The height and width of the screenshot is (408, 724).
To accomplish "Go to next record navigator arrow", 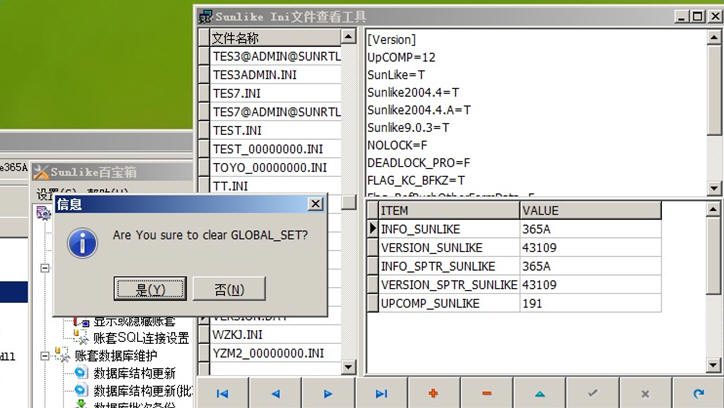I will (x=328, y=393).
